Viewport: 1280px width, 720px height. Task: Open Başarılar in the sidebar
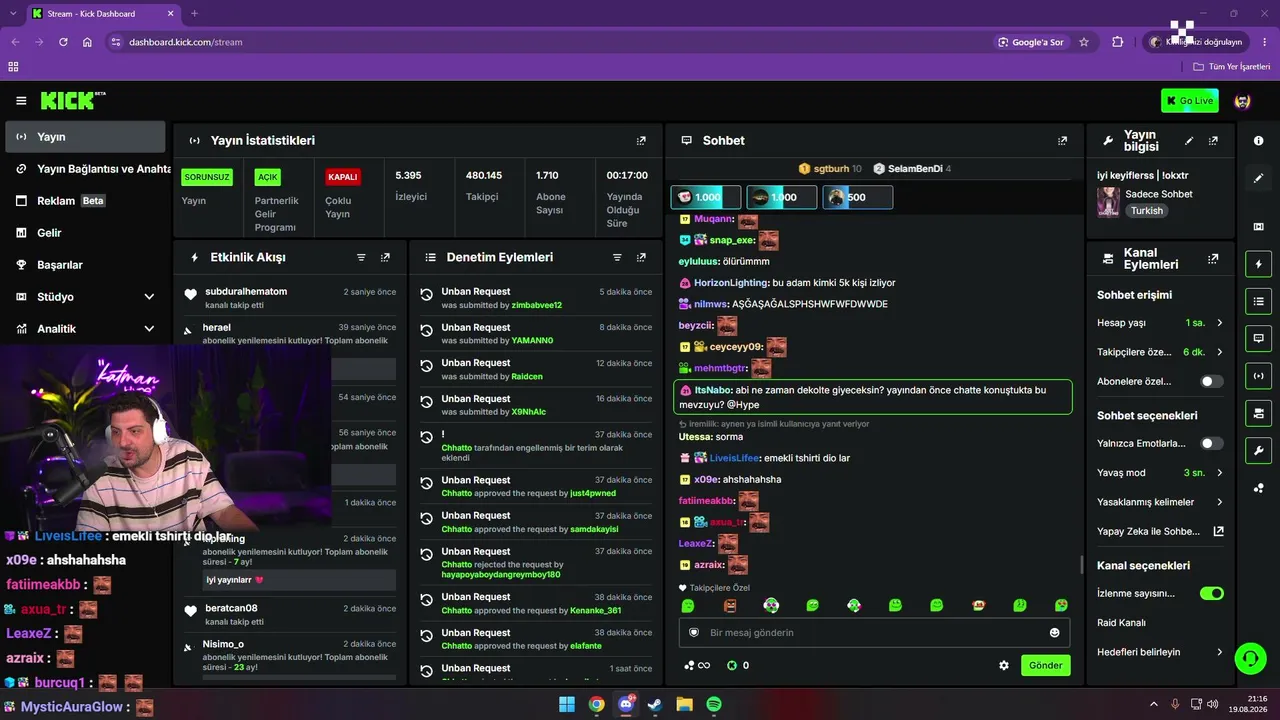(85, 265)
